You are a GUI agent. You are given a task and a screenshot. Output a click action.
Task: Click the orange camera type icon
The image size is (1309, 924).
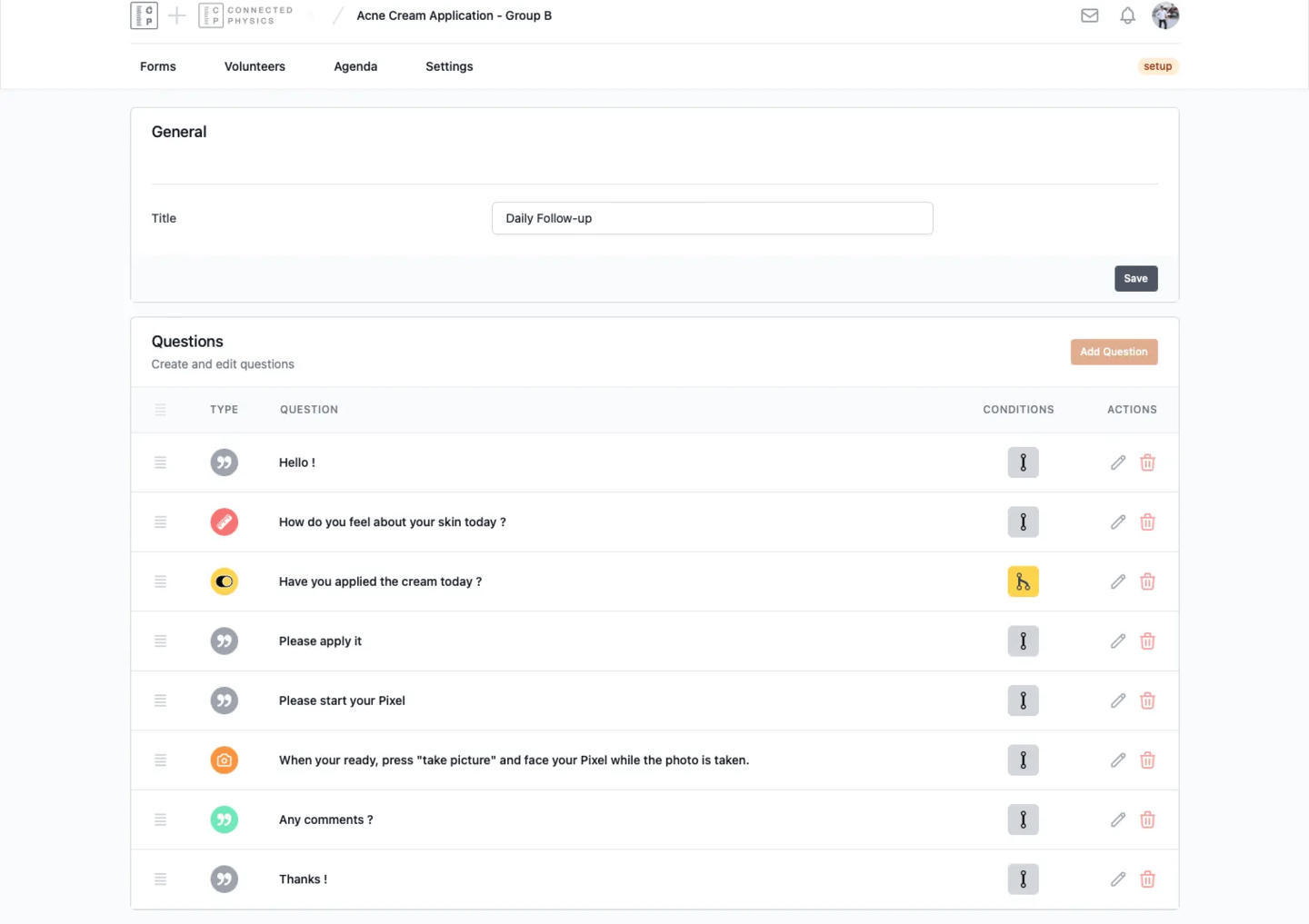coord(225,760)
